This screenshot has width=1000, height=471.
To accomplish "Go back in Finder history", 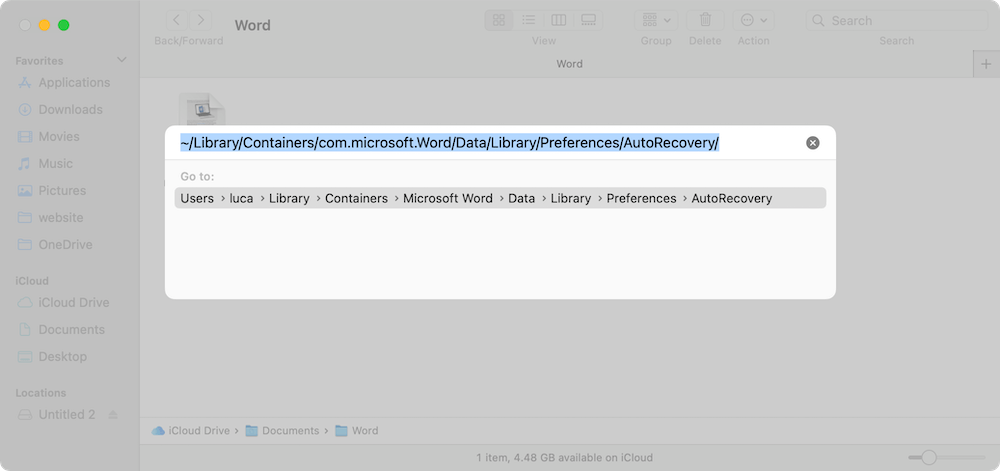I will tap(177, 20).
